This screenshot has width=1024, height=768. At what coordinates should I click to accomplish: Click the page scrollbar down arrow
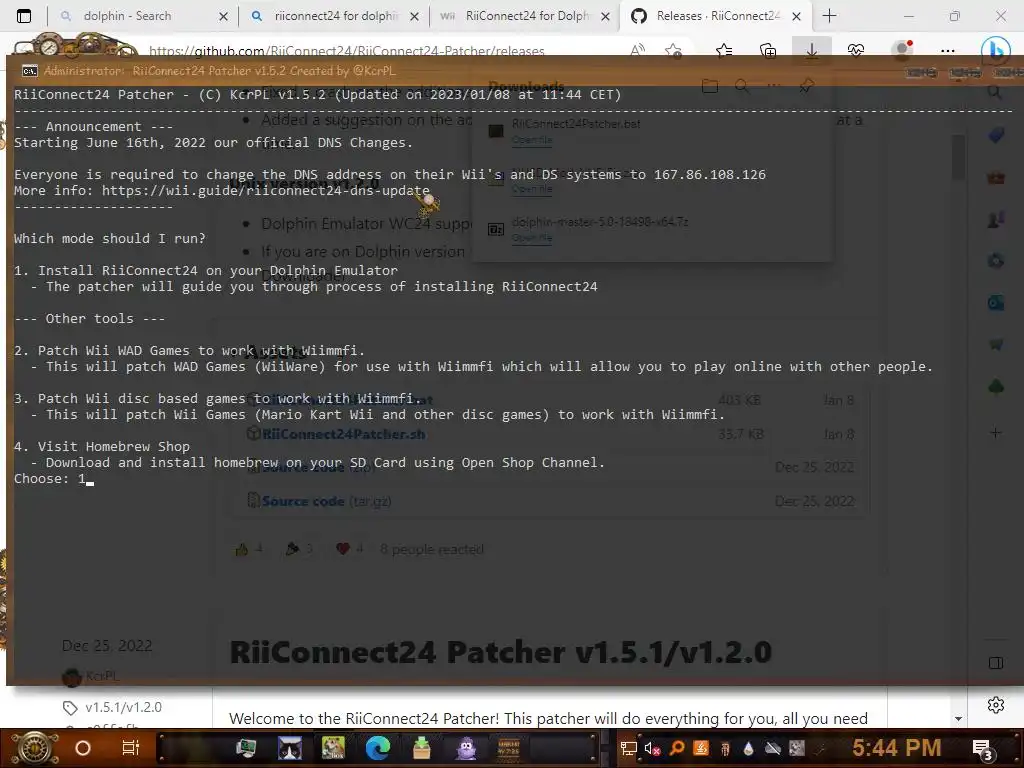click(958, 718)
